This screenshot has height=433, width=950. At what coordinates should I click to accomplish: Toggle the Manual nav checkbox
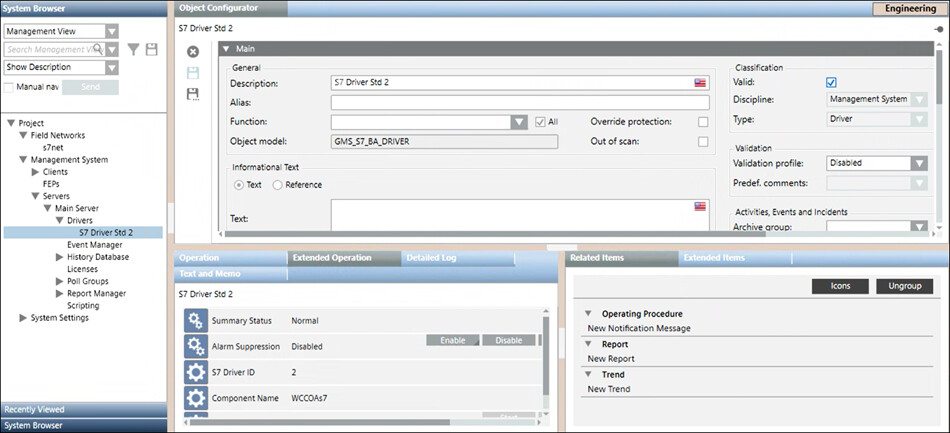point(9,87)
